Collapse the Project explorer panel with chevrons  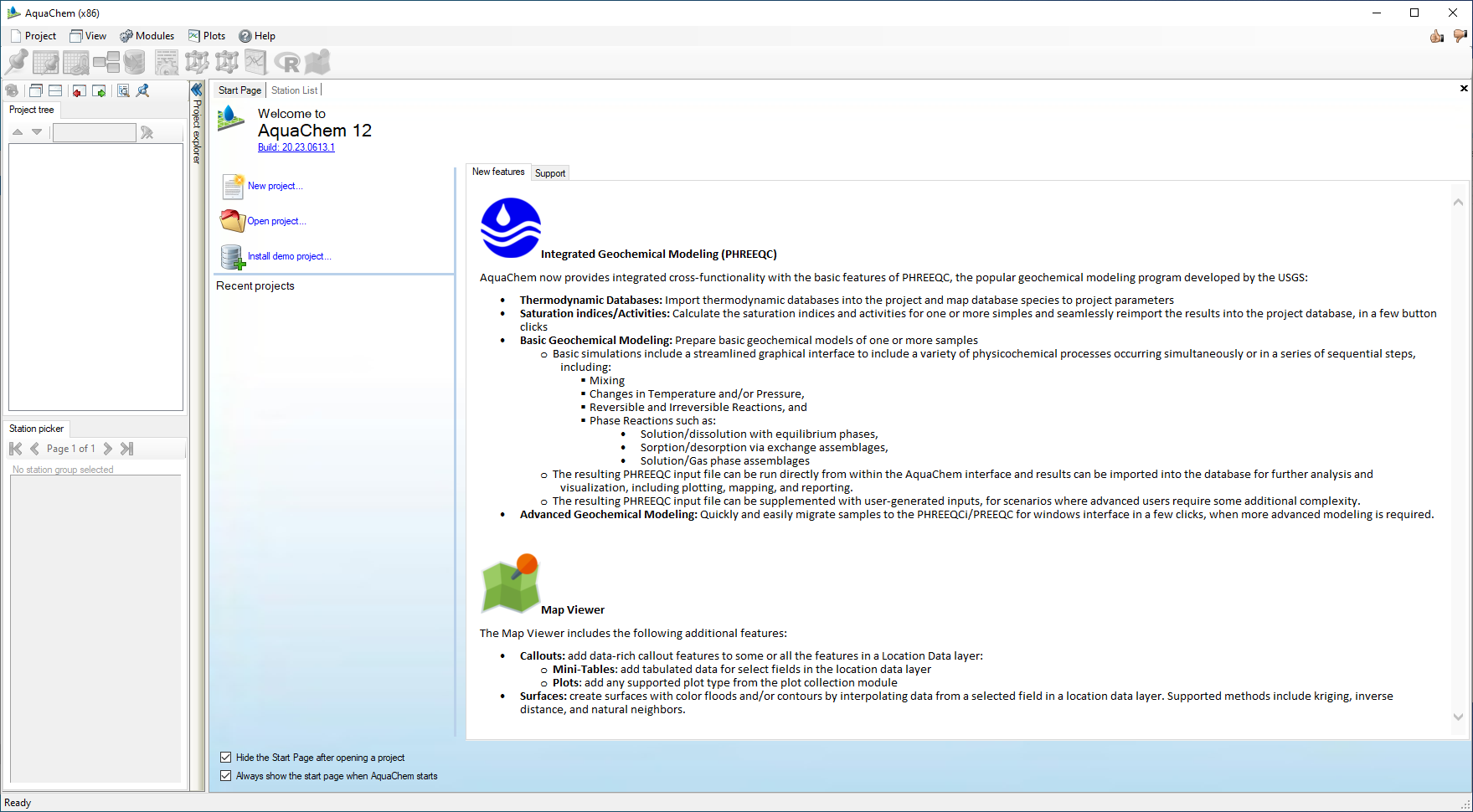coord(197,90)
